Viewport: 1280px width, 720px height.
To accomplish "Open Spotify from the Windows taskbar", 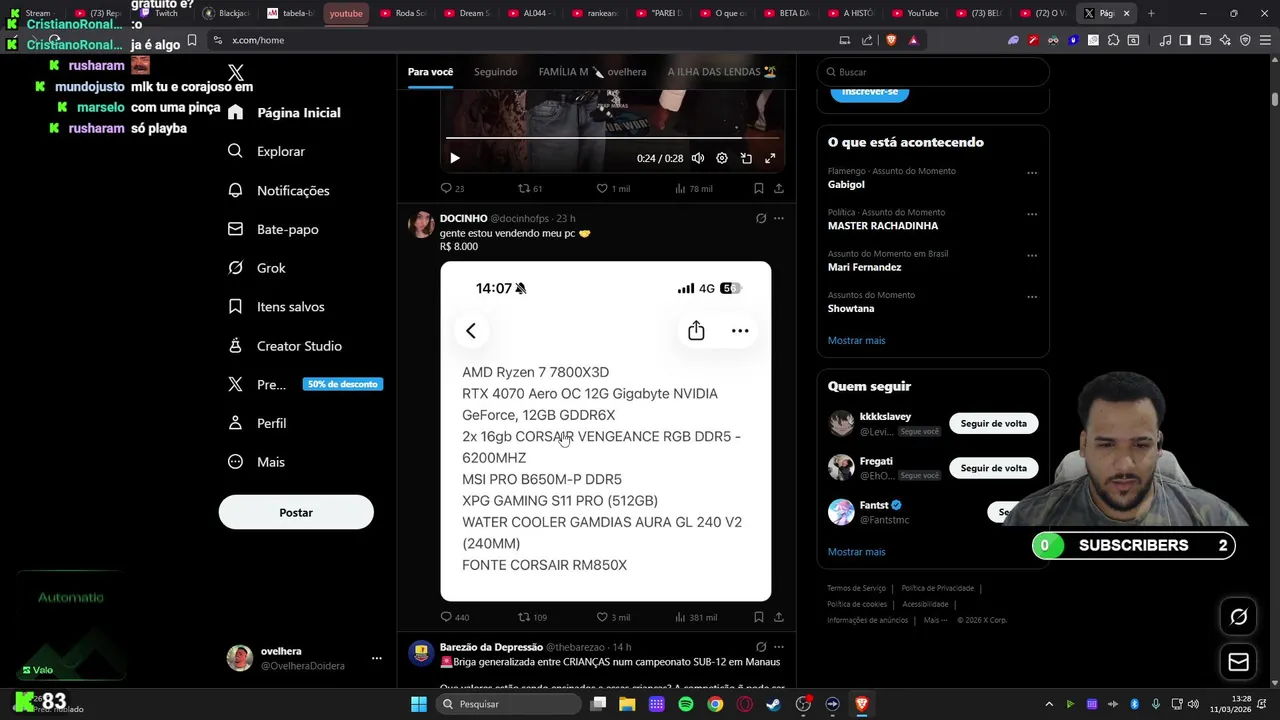I will (686, 704).
